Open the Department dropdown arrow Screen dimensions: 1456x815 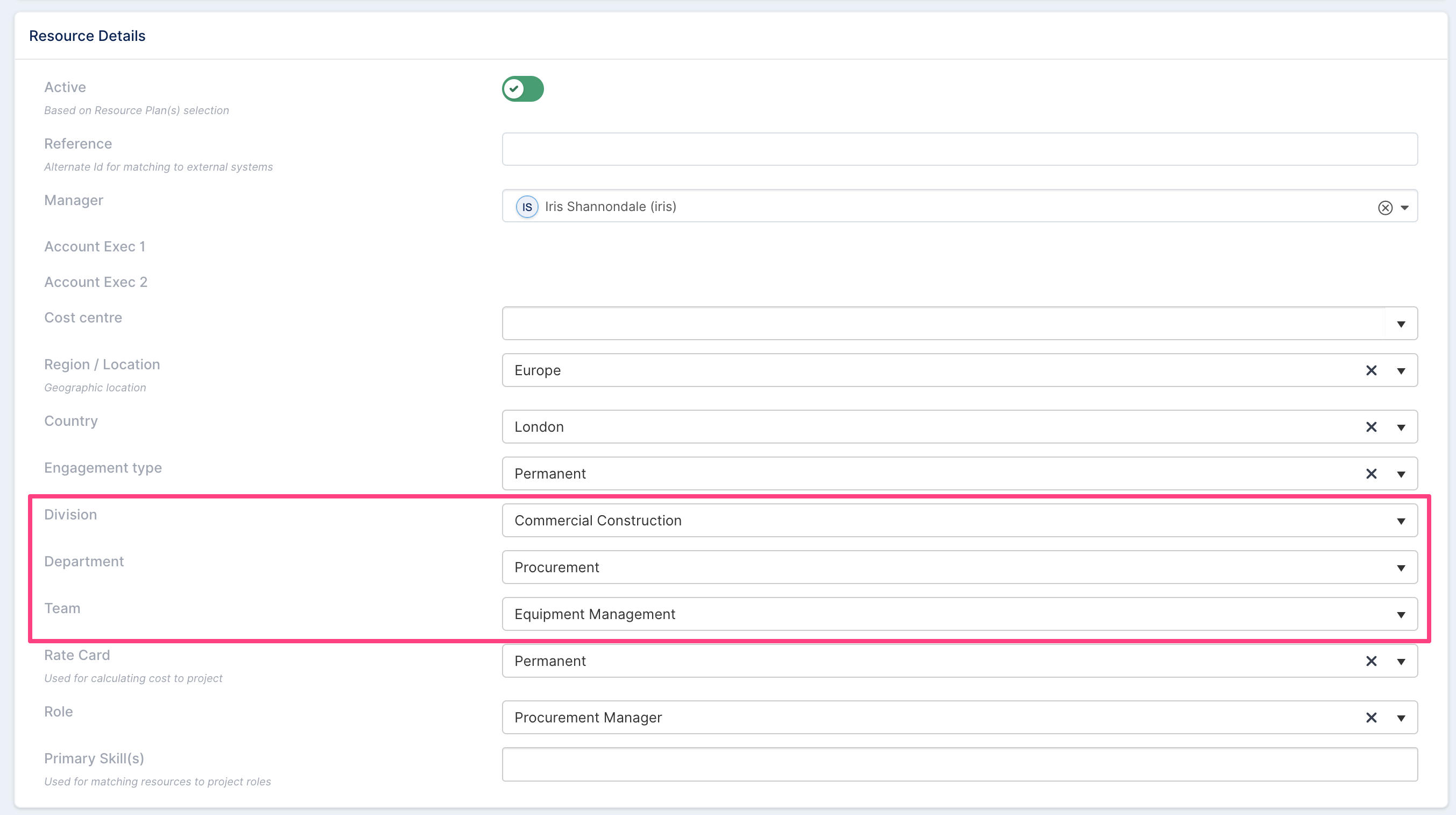1401,568
